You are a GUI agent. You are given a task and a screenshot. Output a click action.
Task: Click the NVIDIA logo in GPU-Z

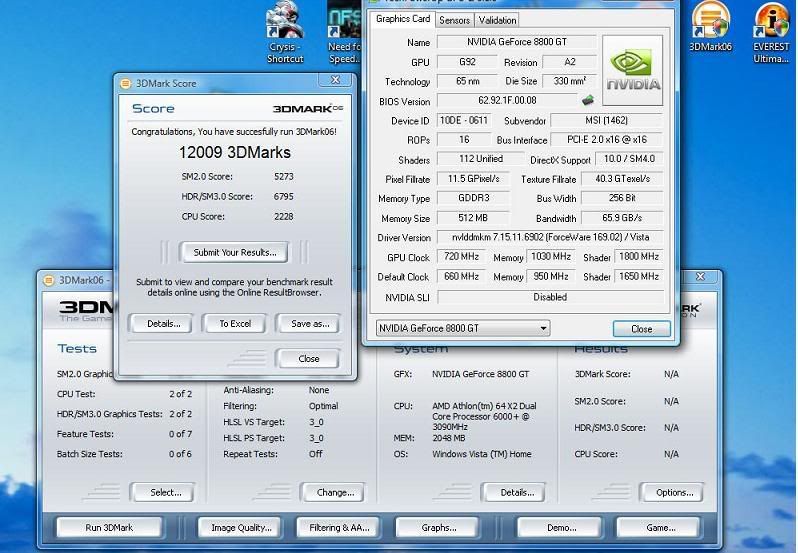tap(633, 70)
